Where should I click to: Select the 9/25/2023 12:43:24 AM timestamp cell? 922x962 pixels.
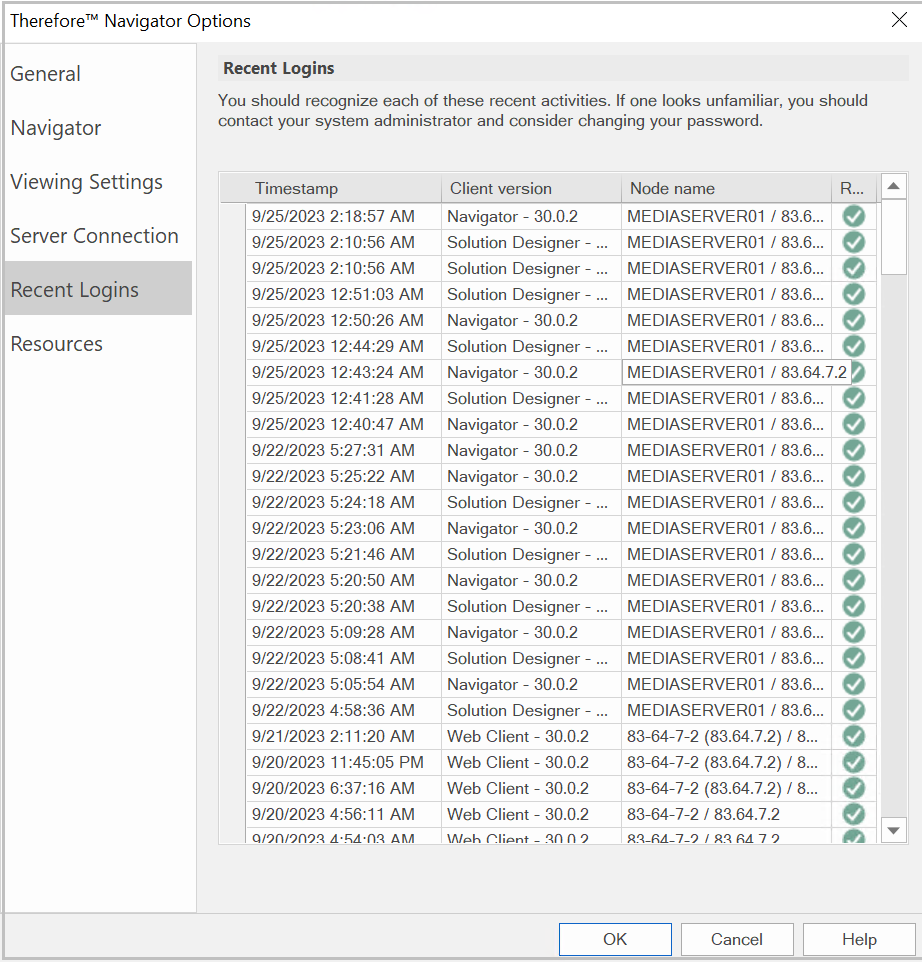(344, 372)
